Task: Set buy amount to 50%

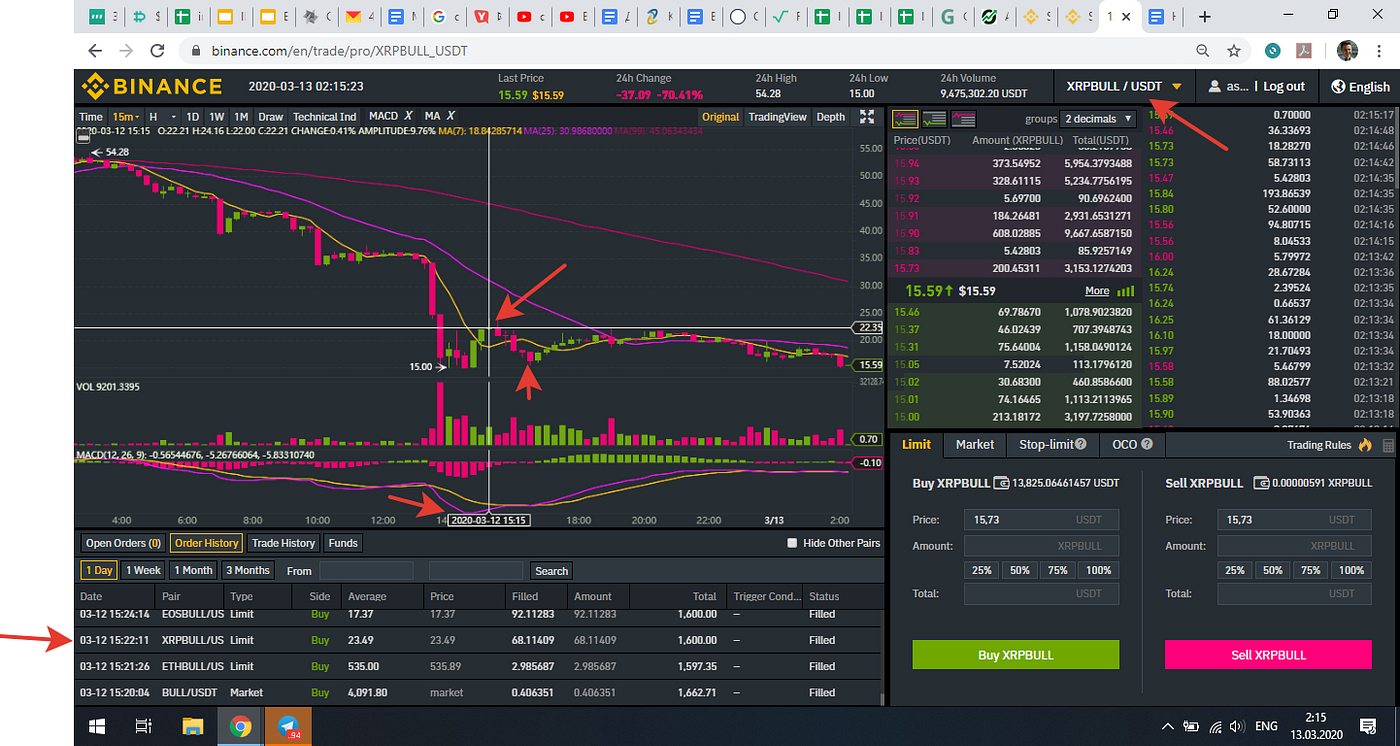Action: tap(1019, 570)
